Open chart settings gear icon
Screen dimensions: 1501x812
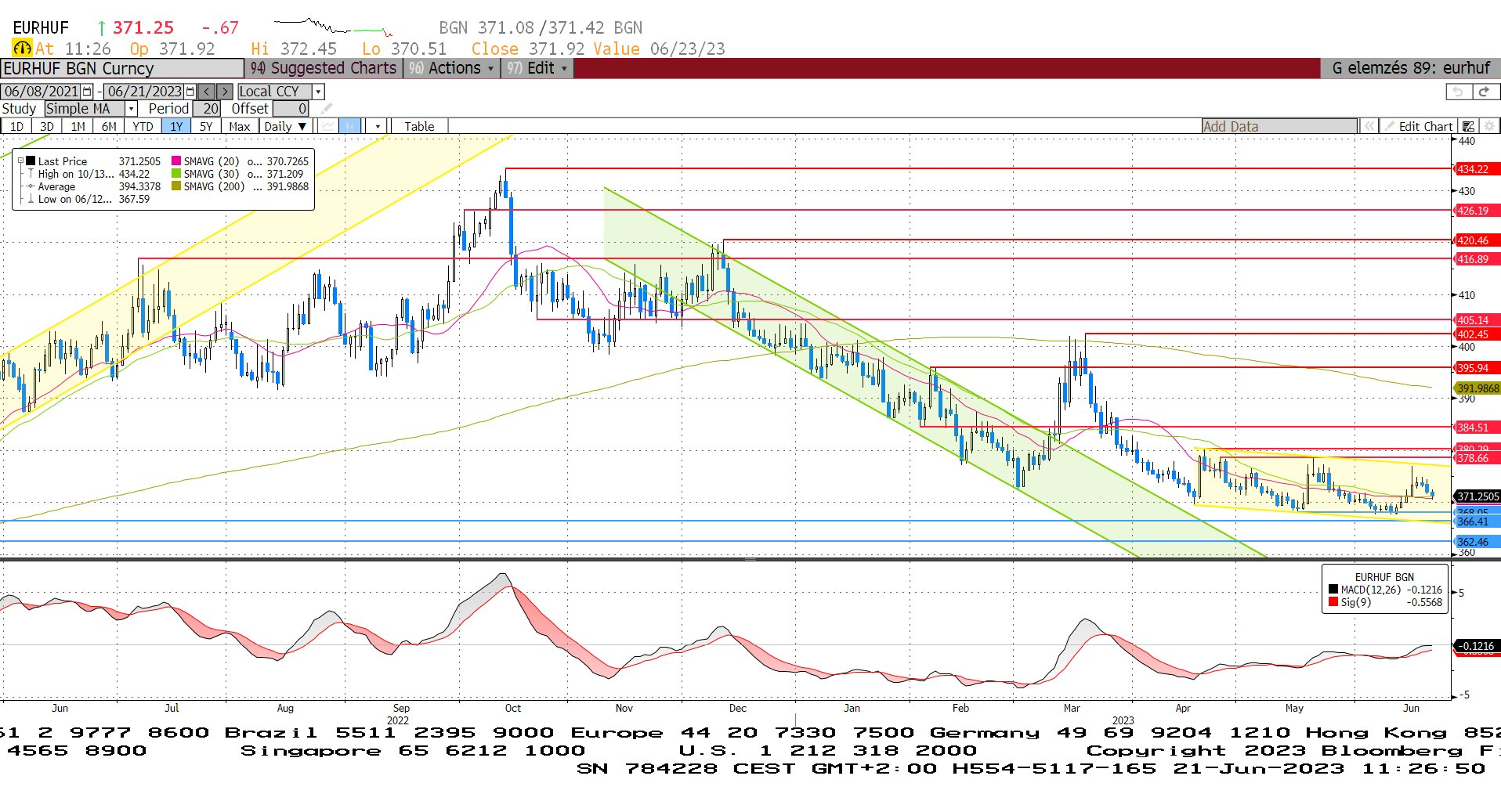1489,126
